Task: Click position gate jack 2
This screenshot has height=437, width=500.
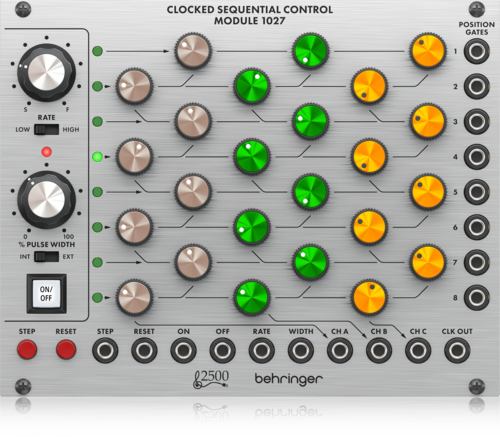Action: coord(477,86)
